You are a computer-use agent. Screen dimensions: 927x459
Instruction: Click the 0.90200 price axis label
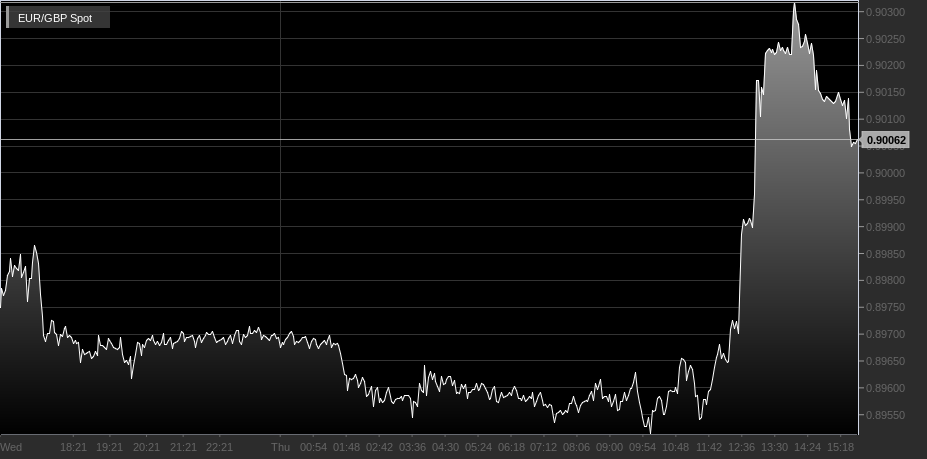point(885,66)
